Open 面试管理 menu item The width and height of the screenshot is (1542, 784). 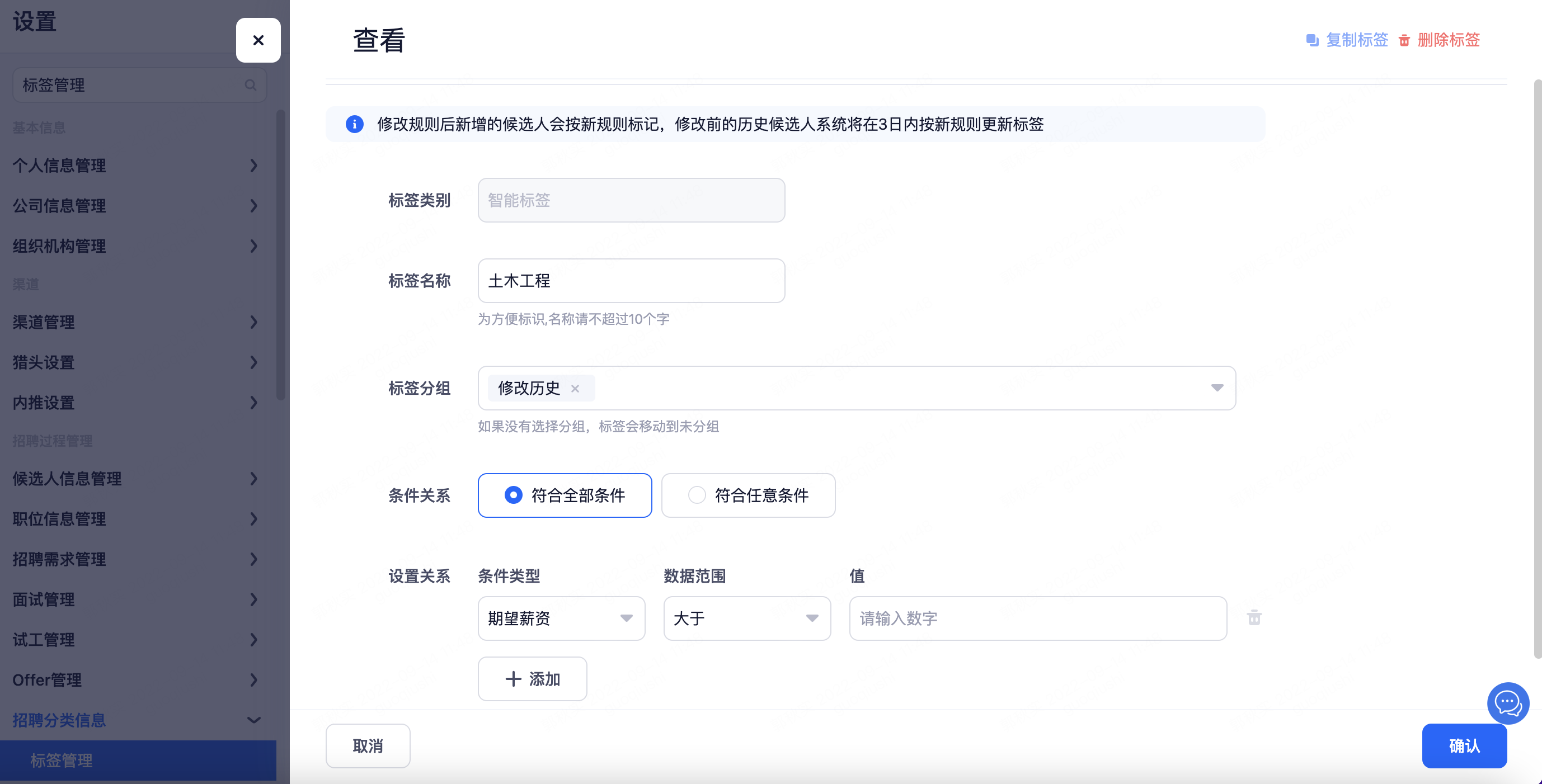pos(138,599)
